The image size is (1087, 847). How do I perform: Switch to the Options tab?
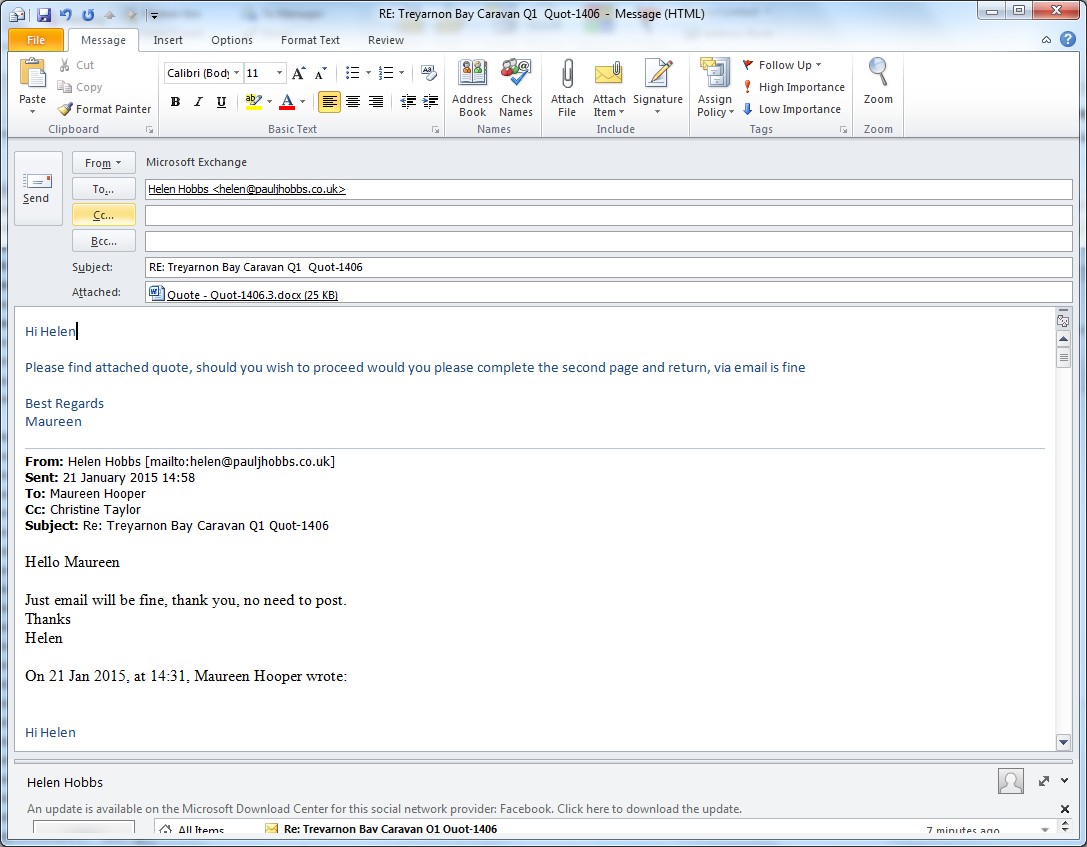point(232,40)
